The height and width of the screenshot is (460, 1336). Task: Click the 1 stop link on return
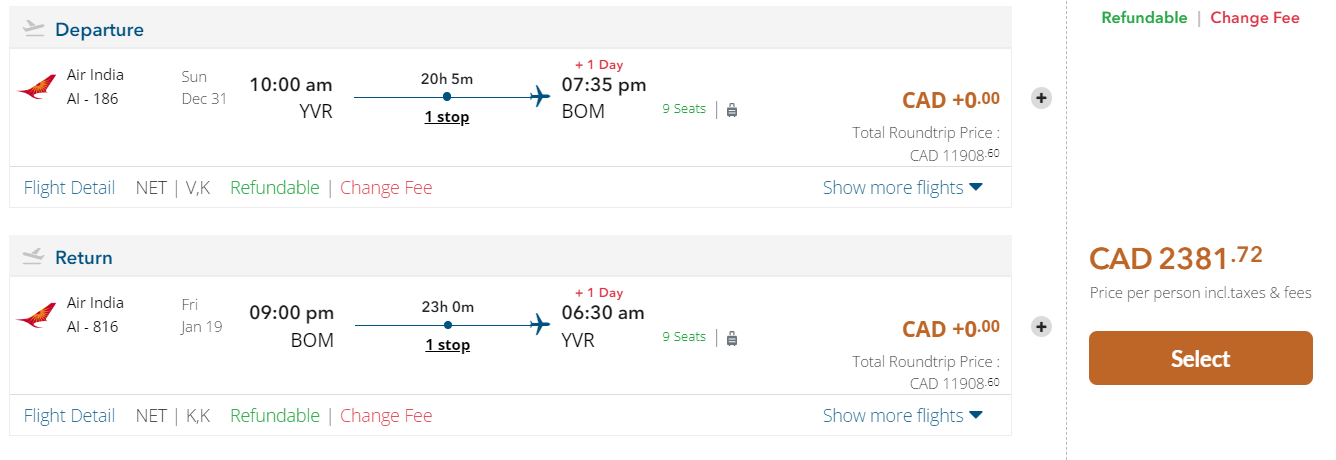pyautogui.click(x=447, y=345)
